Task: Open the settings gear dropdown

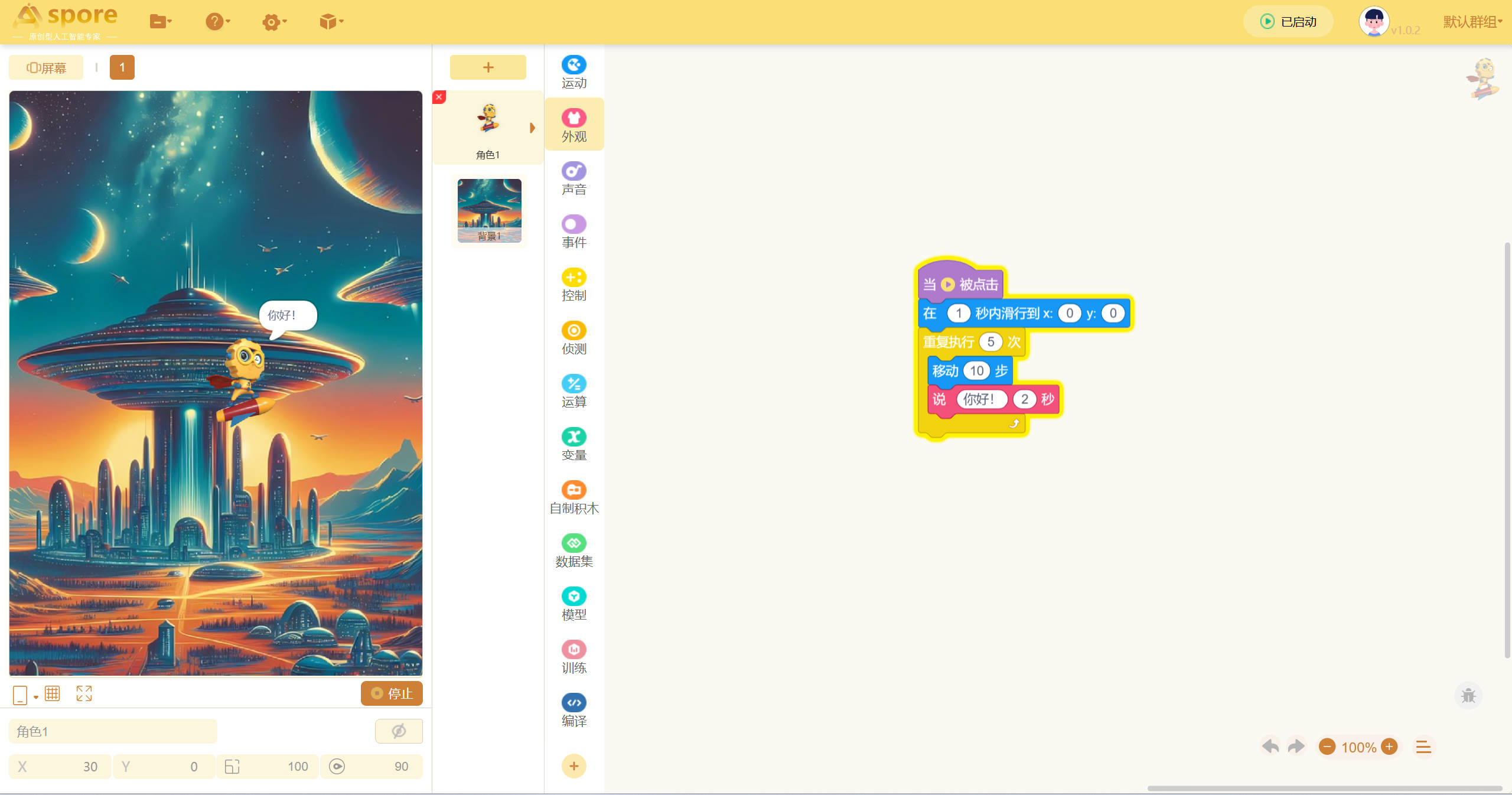Action: (273, 22)
